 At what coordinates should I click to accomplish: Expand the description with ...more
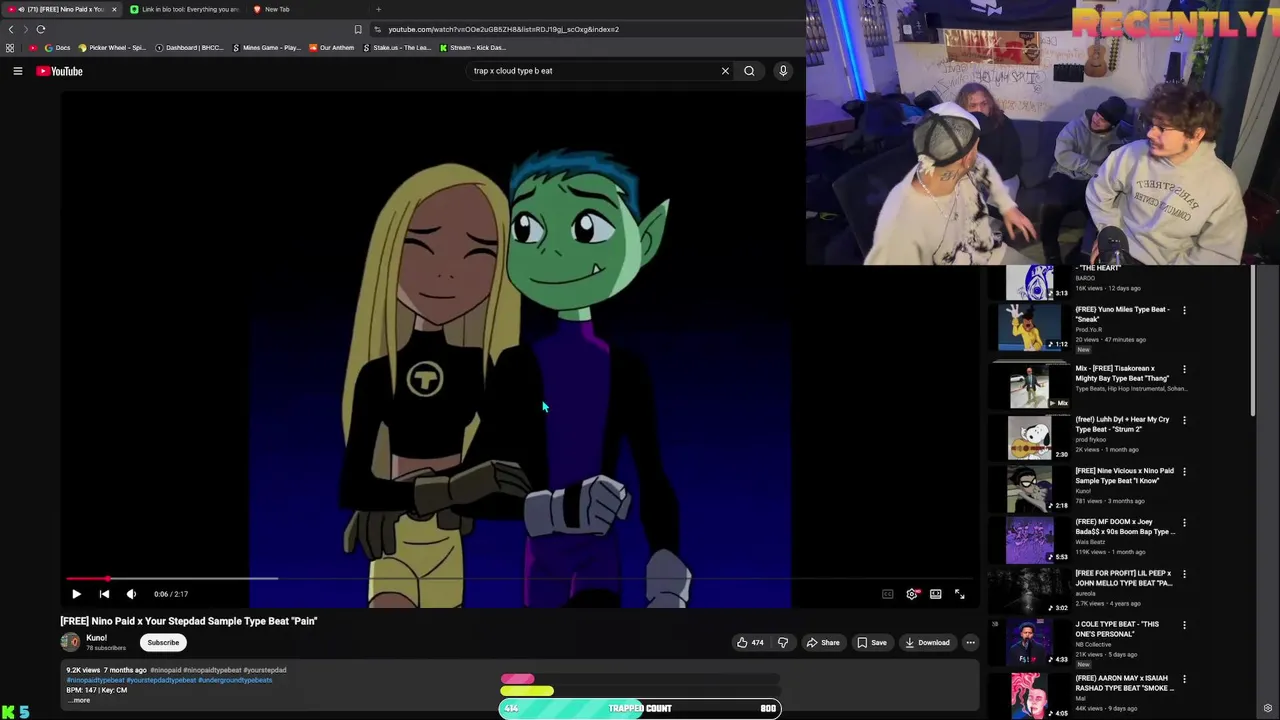point(80,700)
